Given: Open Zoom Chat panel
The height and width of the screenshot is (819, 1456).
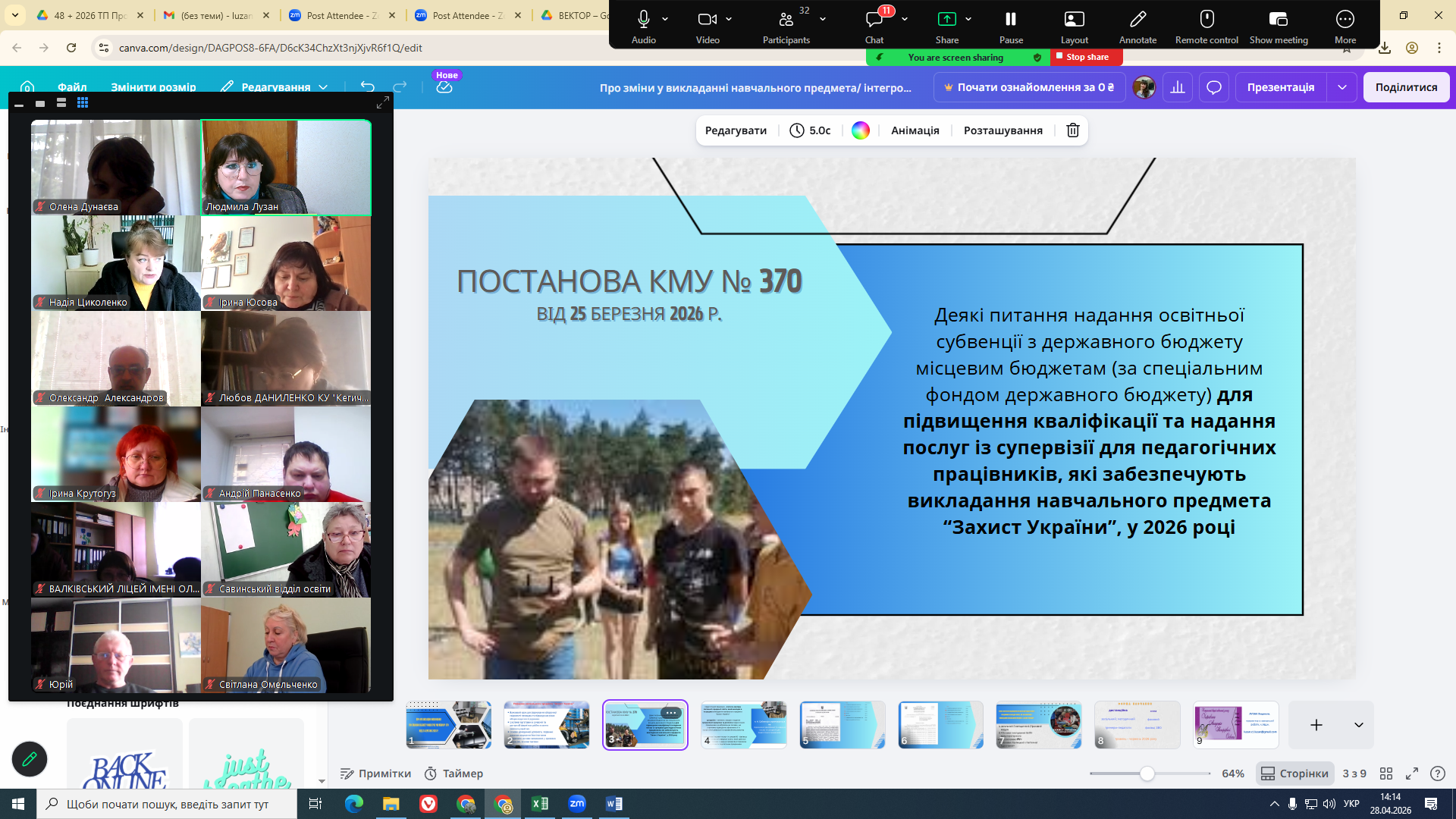Looking at the screenshot, I should pyautogui.click(x=874, y=20).
